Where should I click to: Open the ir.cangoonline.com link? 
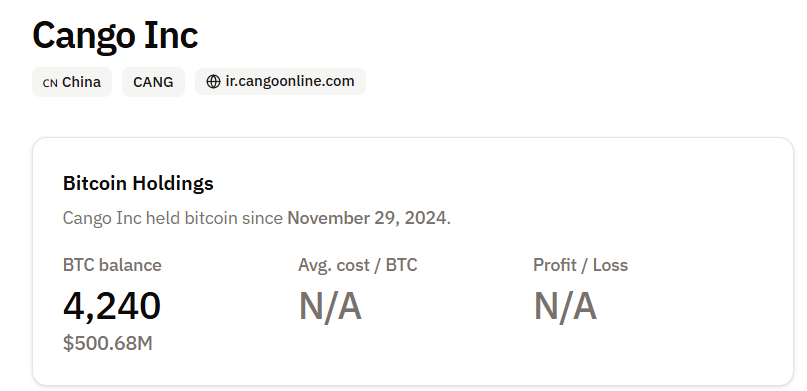(280, 81)
